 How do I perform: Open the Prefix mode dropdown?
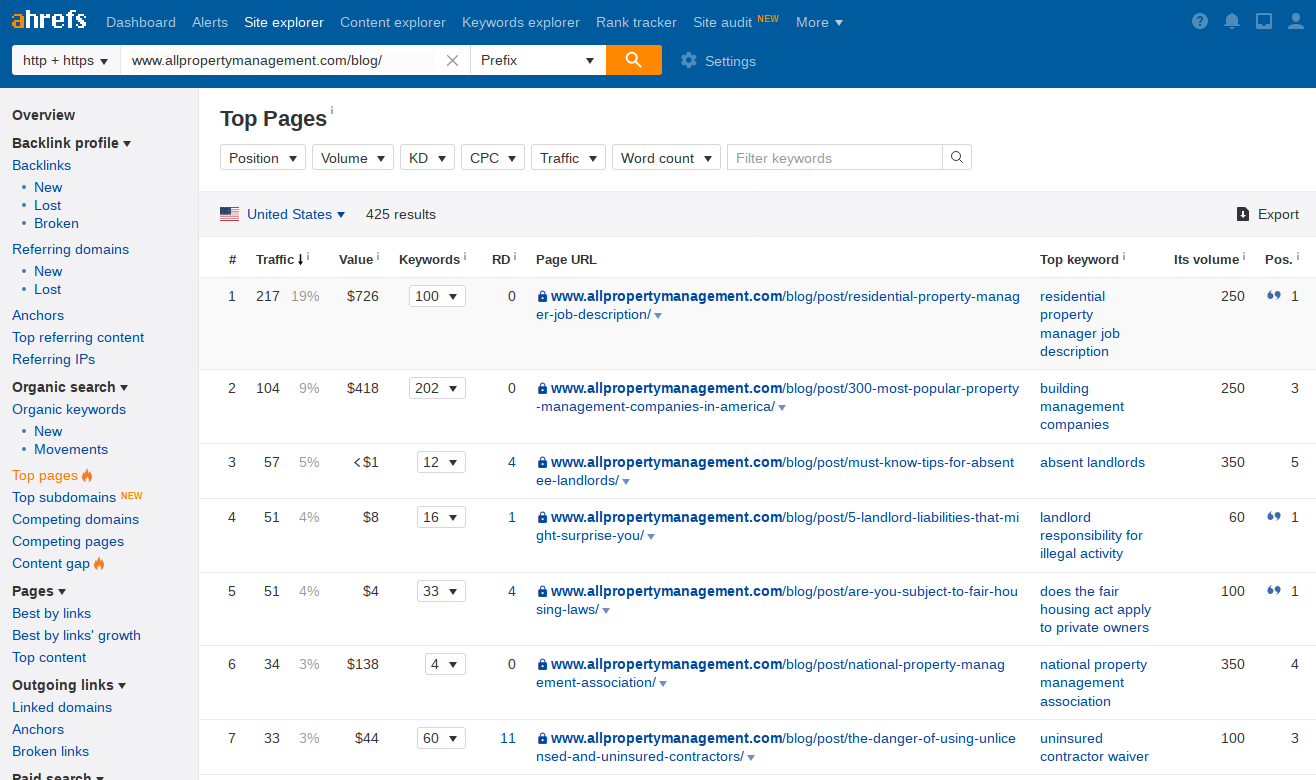pos(538,60)
